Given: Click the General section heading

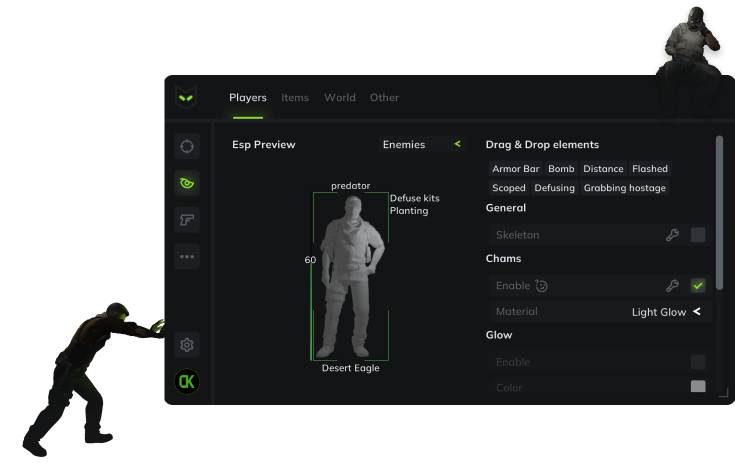Looking at the screenshot, I should pos(506,208).
